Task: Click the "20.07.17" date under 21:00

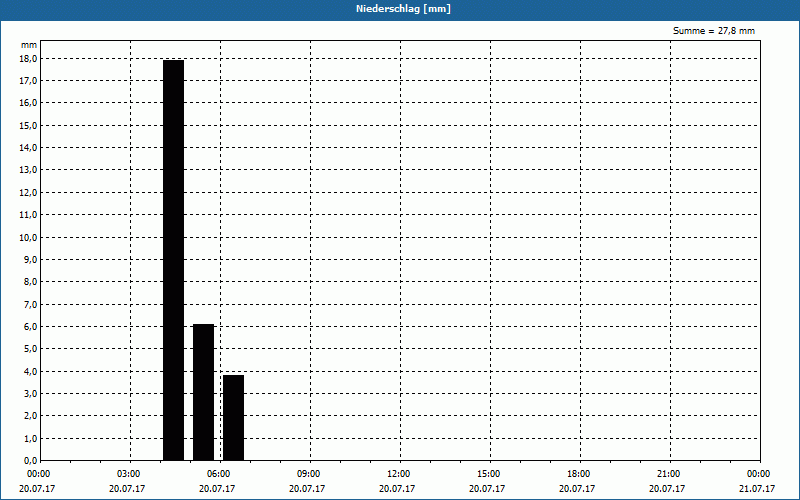Action: pyautogui.click(x=667, y=488)
